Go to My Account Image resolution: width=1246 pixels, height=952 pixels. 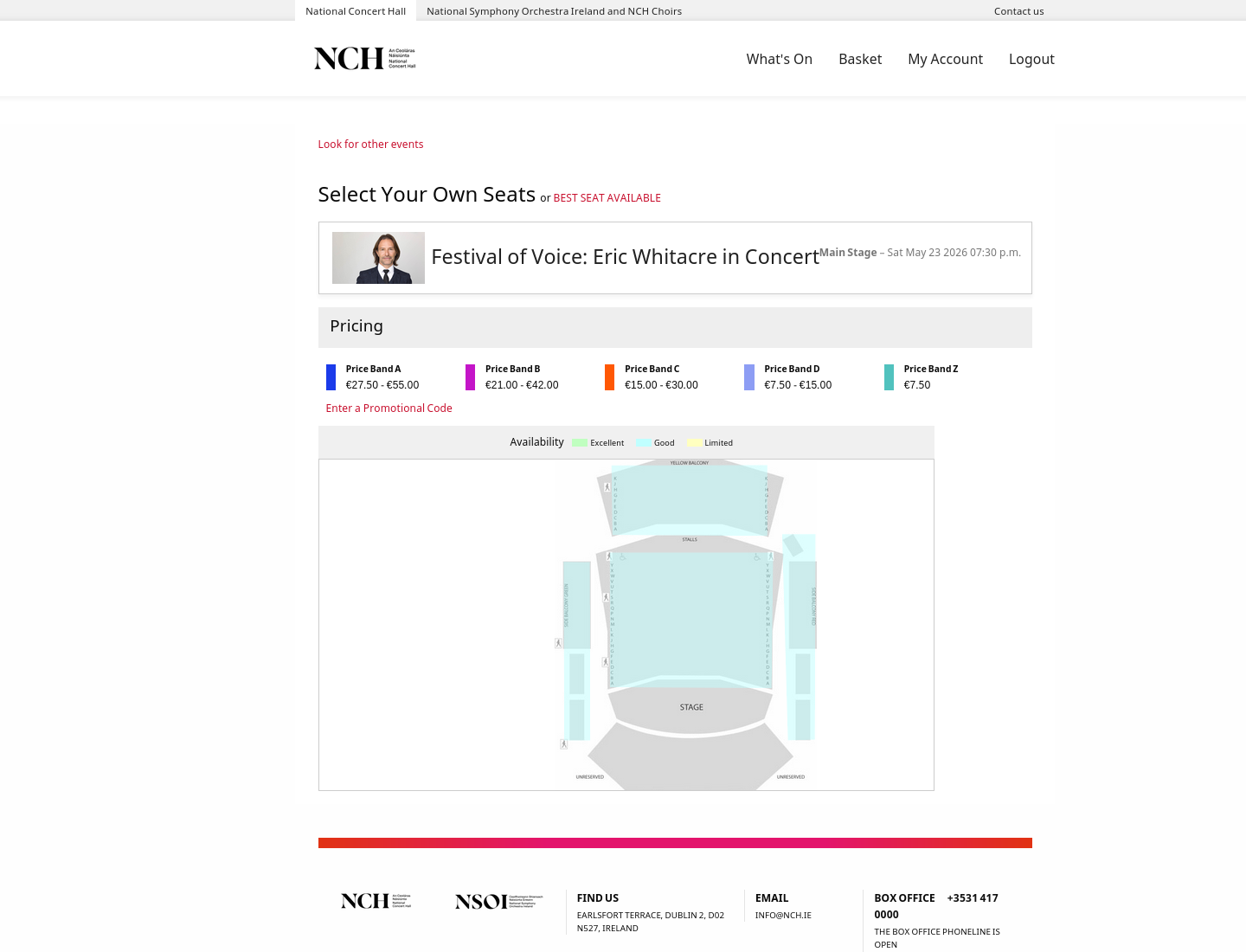point(945,59)
